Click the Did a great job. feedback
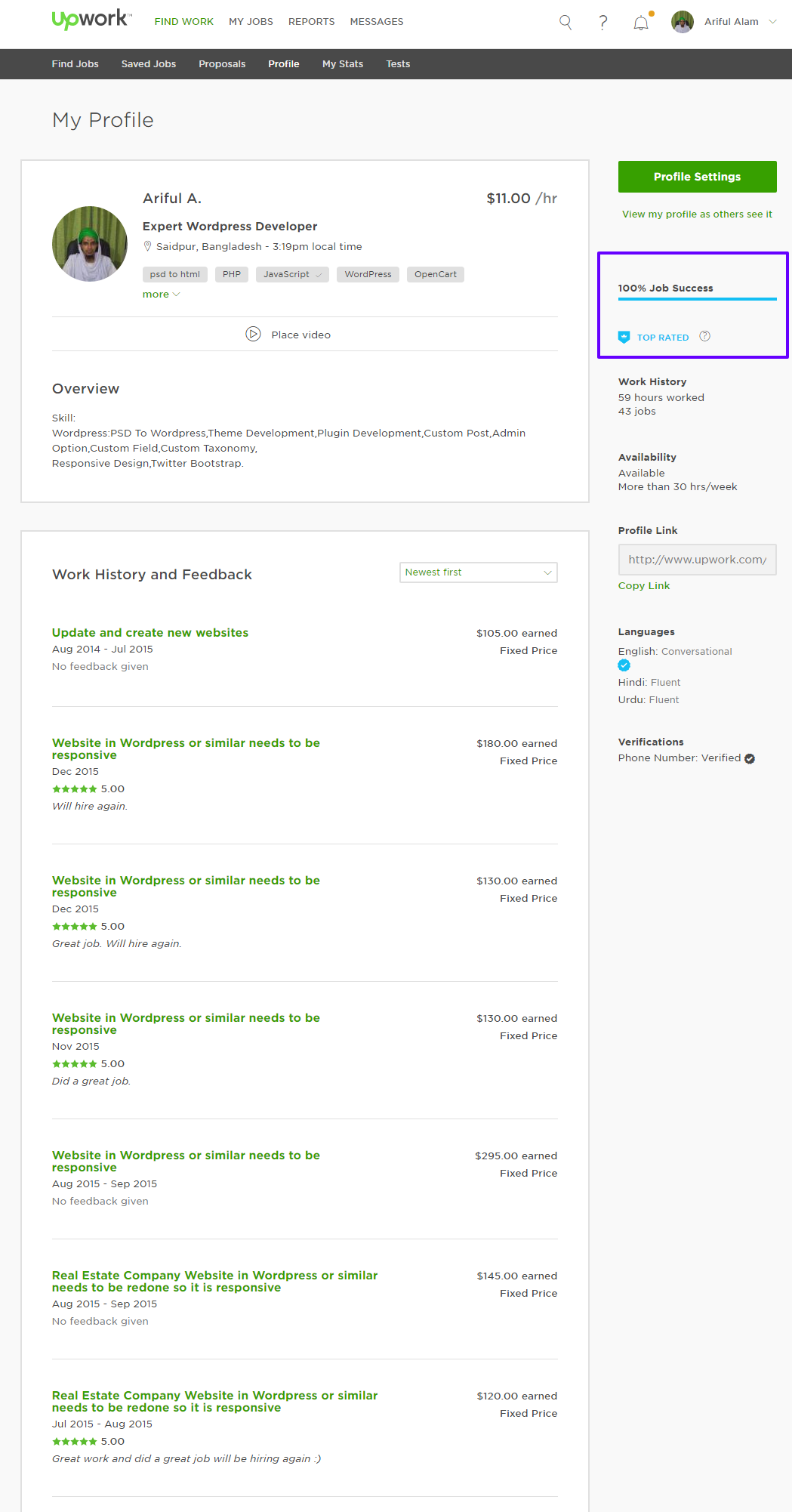Viewport: 792px width, 1512px height. [x=91, y=1082]
